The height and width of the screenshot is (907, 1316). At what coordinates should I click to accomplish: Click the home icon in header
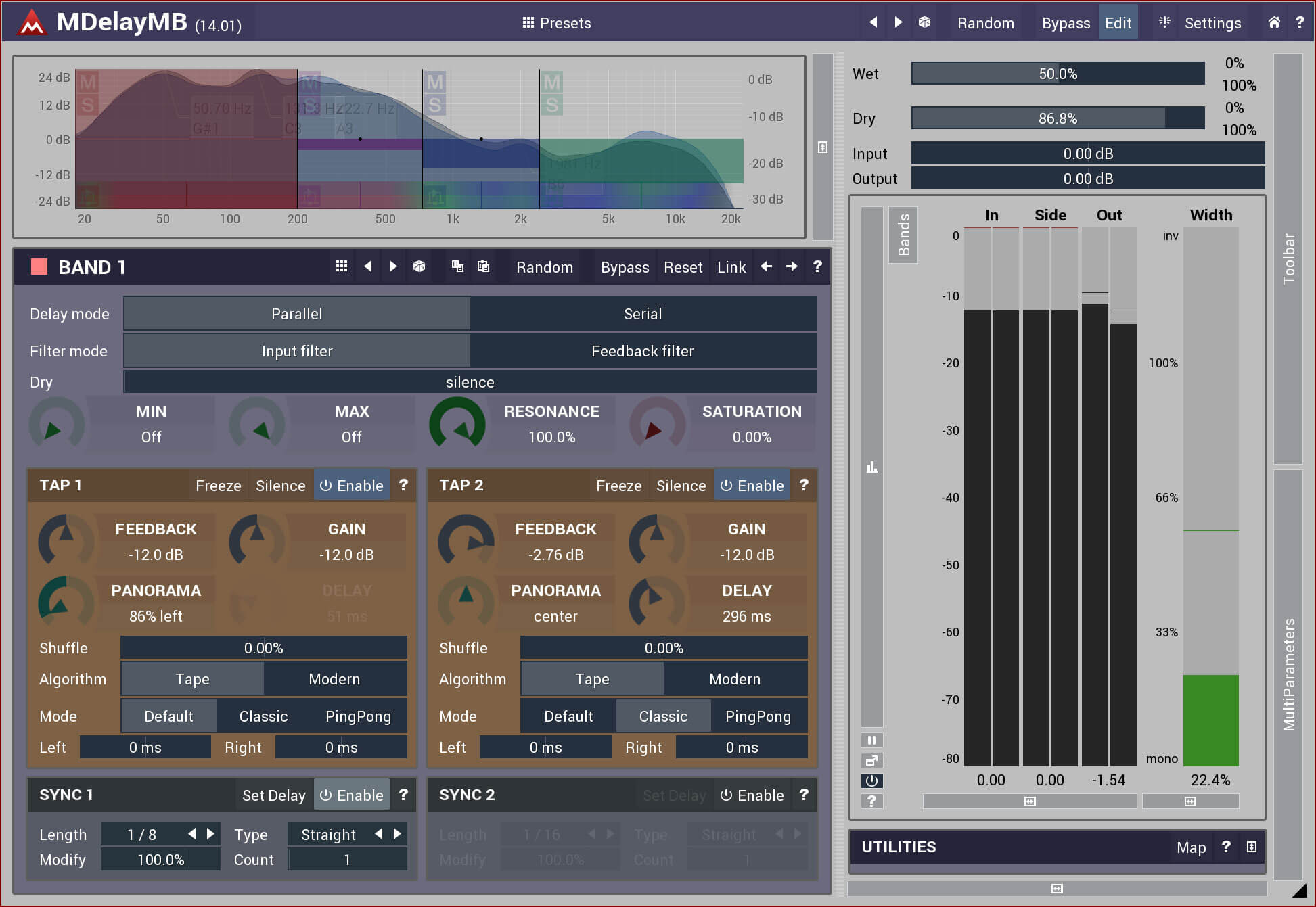(1274, 22)
